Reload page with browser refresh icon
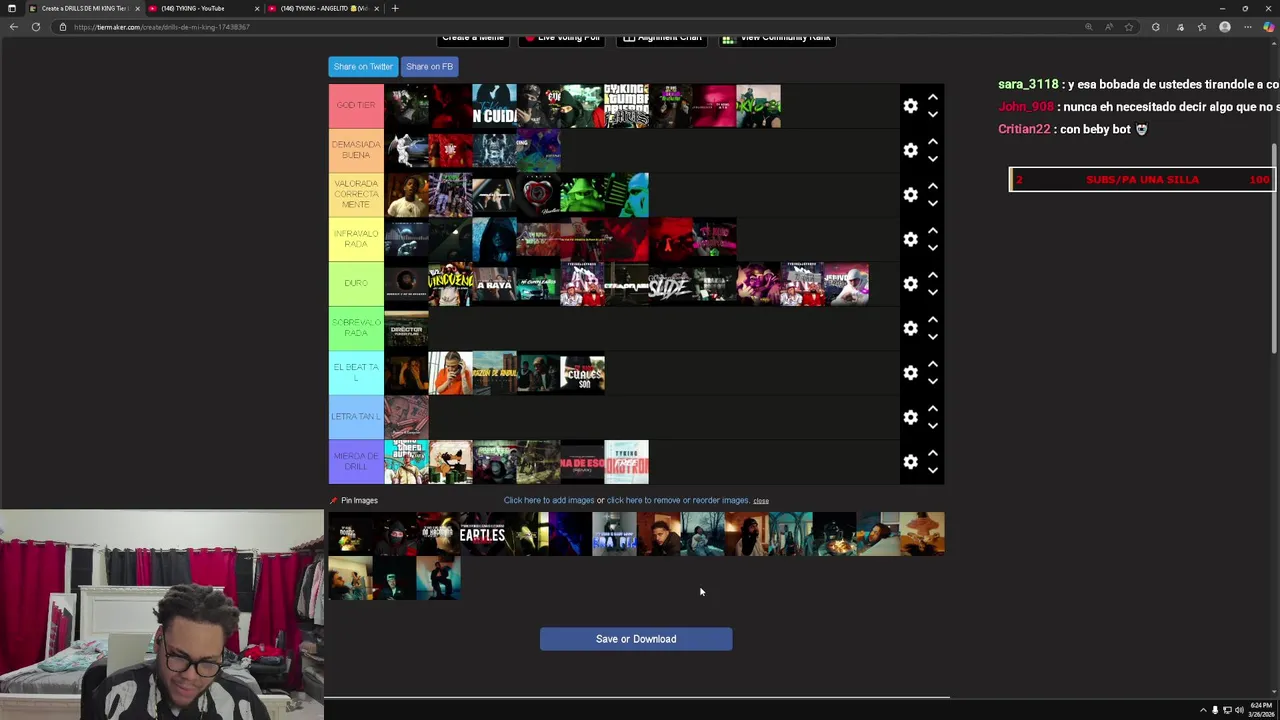This screenshot has width=1280, height=720. 36,27
